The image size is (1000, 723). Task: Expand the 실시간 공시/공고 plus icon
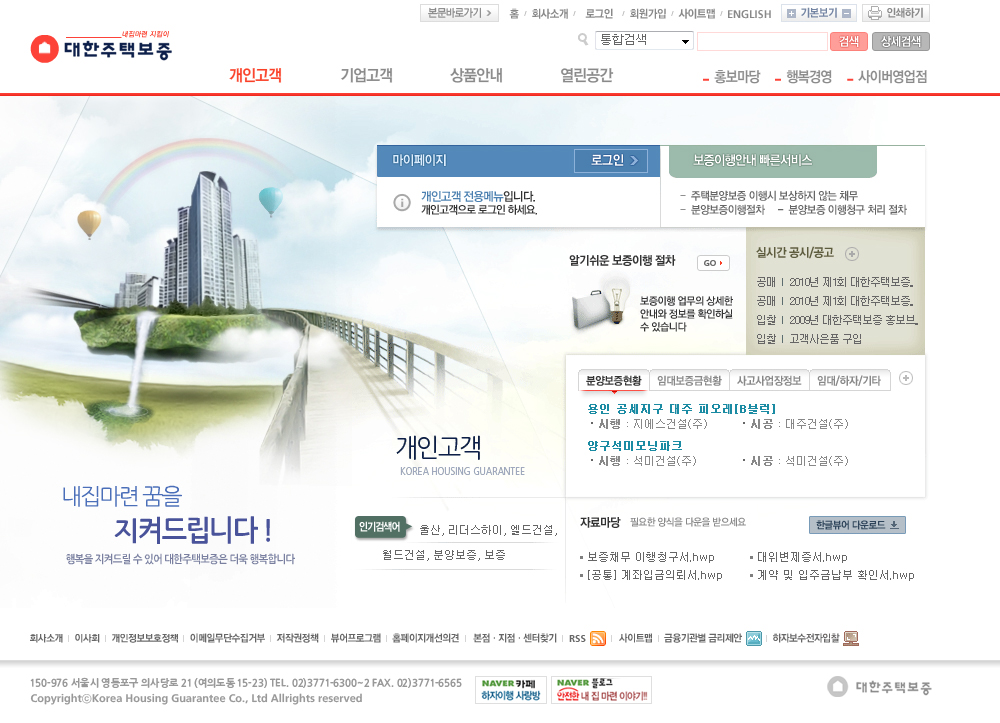(852, 253)
